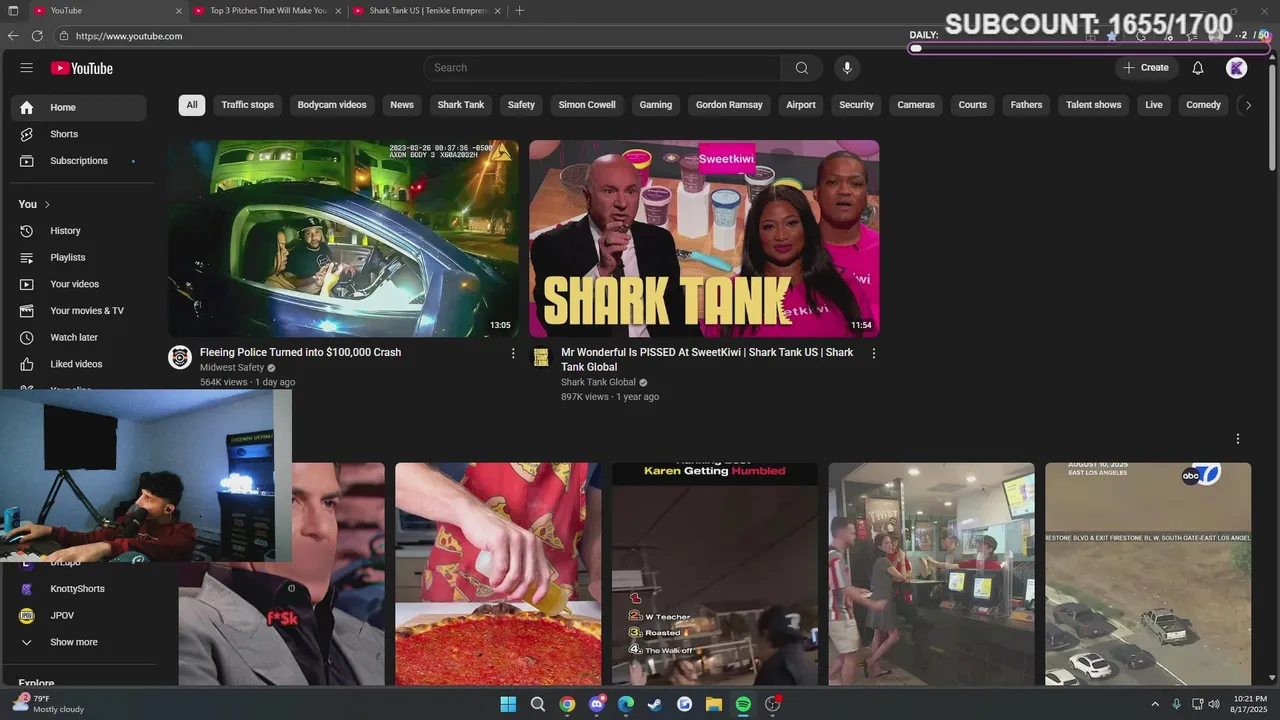
Task: Select the Talent shows chip
Action: click(1094, 105)
